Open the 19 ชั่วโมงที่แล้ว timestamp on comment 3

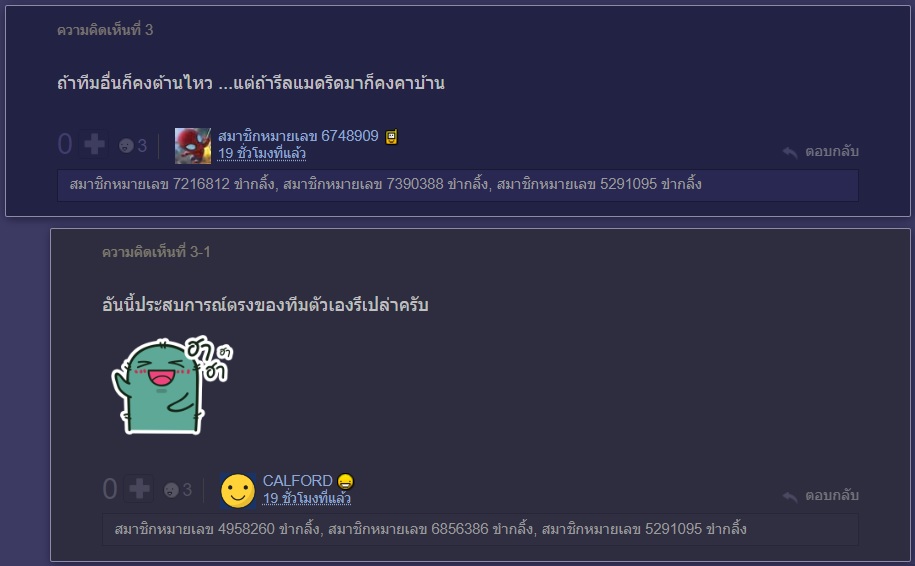click(261, 153)
